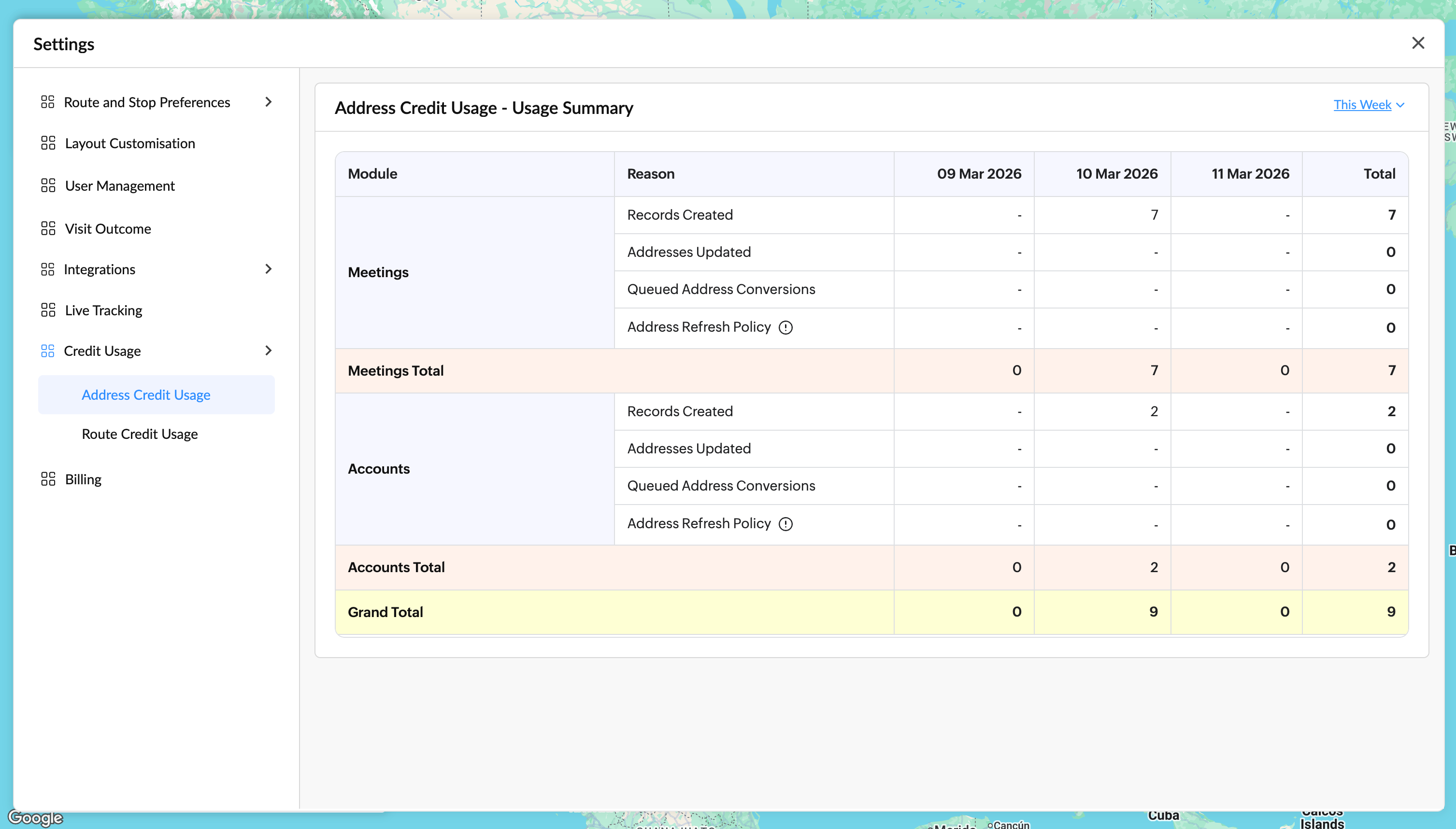The height and width of the screenshot is (829, 1456).
Task: Click the Grand Total row label
Action: click(385, 612)
